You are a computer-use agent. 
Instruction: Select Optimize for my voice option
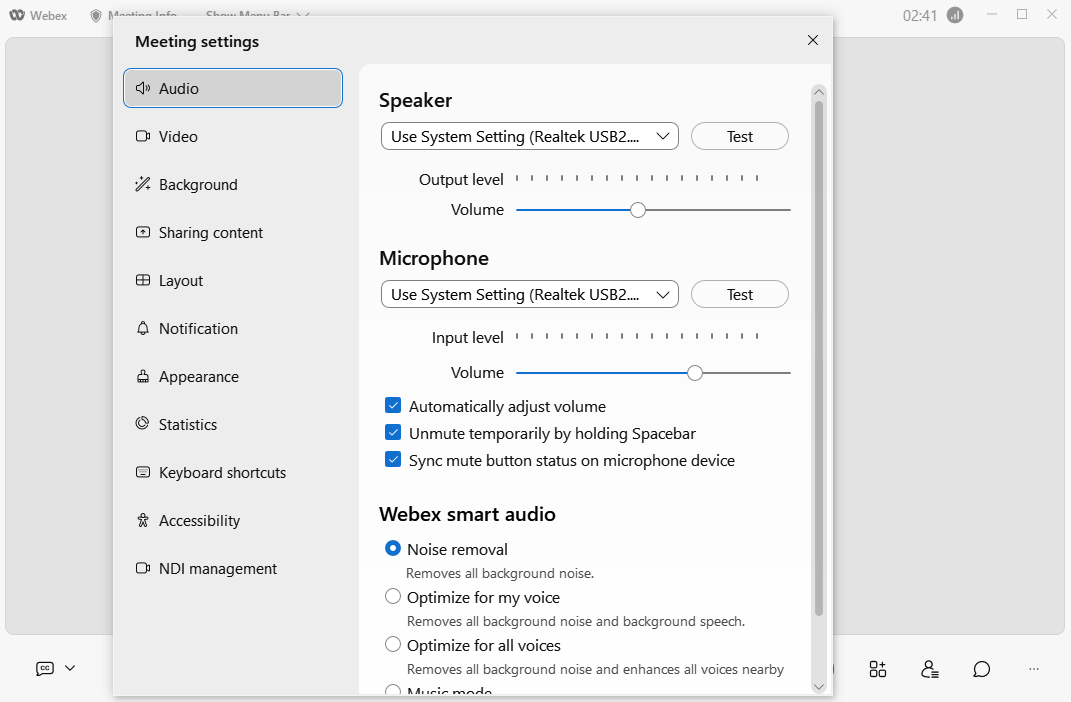point(393,597)
